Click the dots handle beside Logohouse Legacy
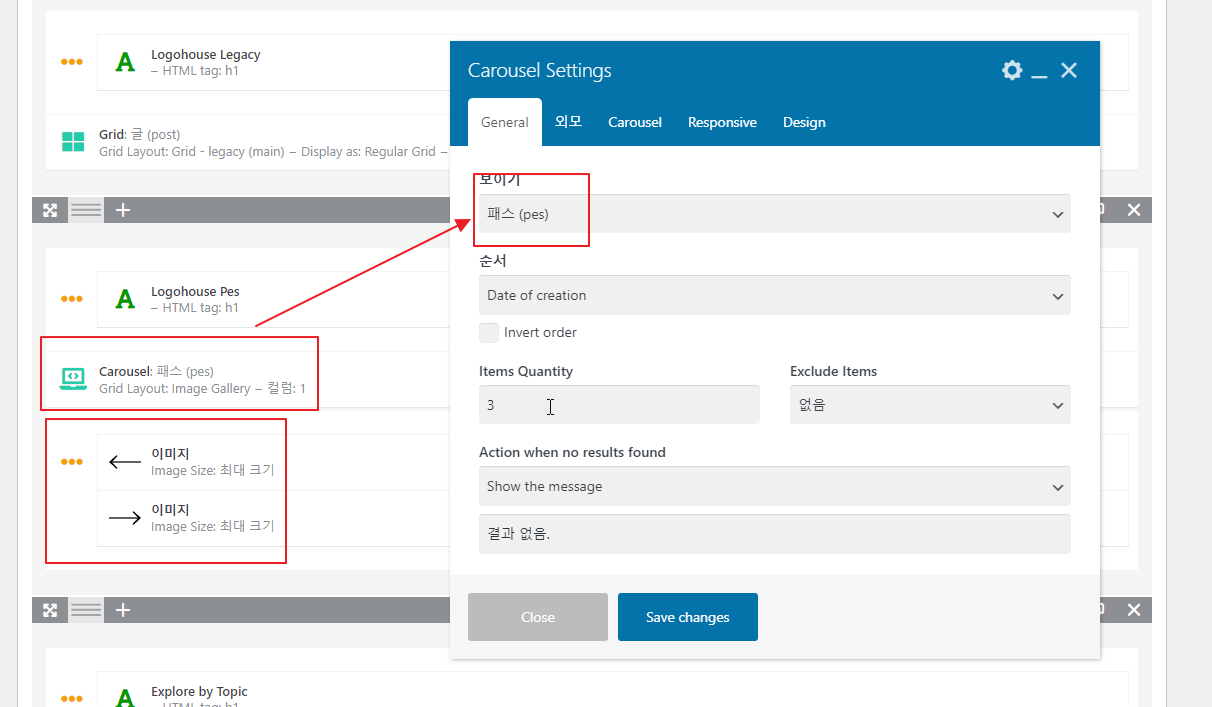1212x707 pixels. click(x=72, y=62)
